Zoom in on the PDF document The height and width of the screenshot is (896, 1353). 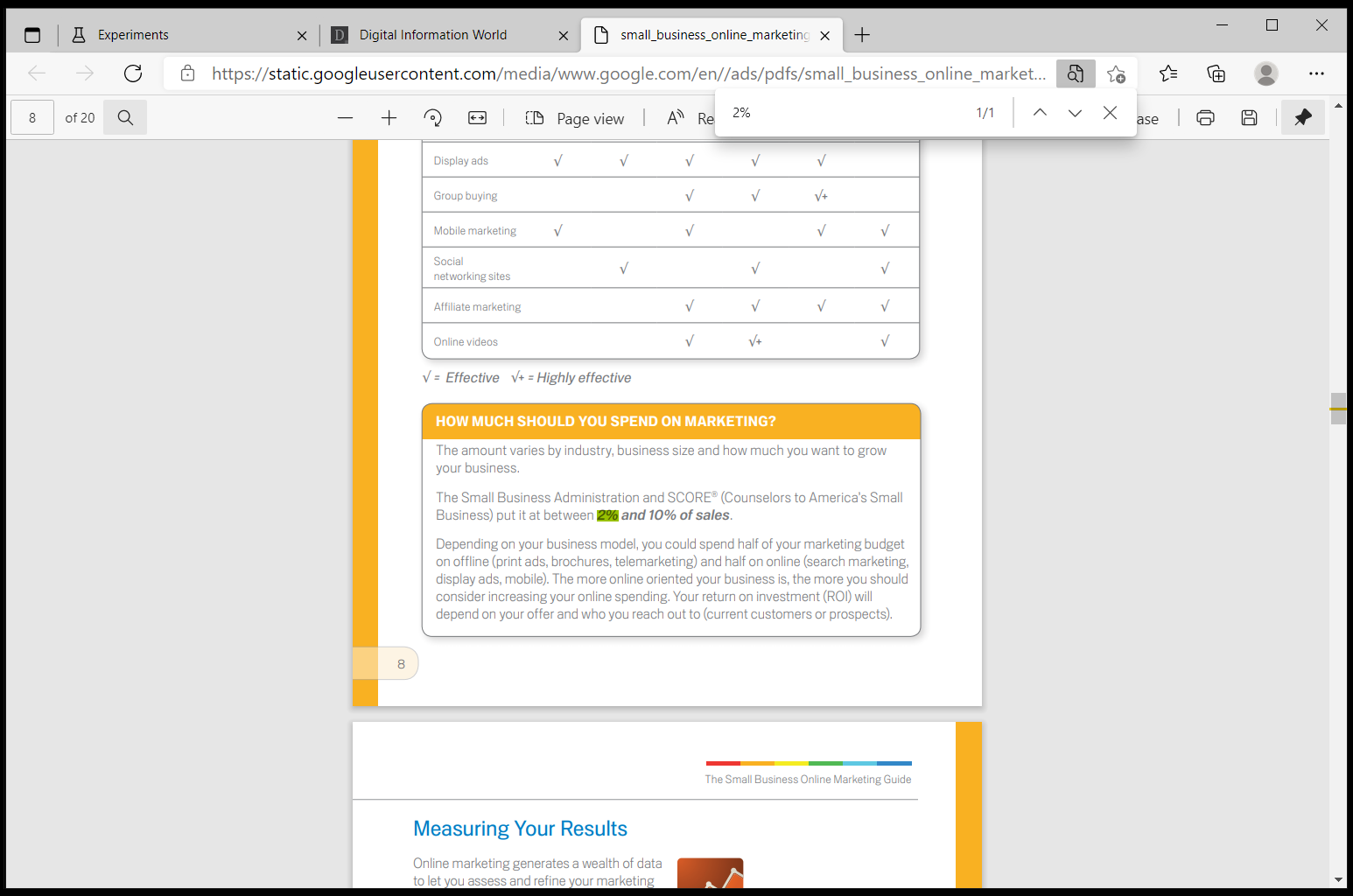coord(389,117)
